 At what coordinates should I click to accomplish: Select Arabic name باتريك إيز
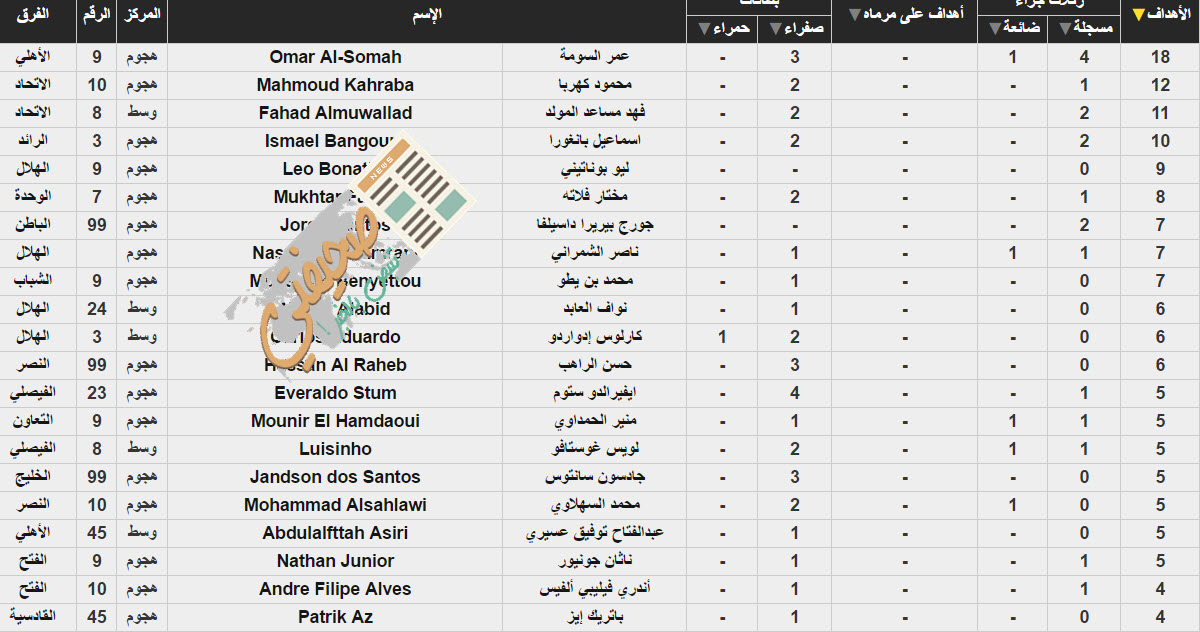coord(594,617)
